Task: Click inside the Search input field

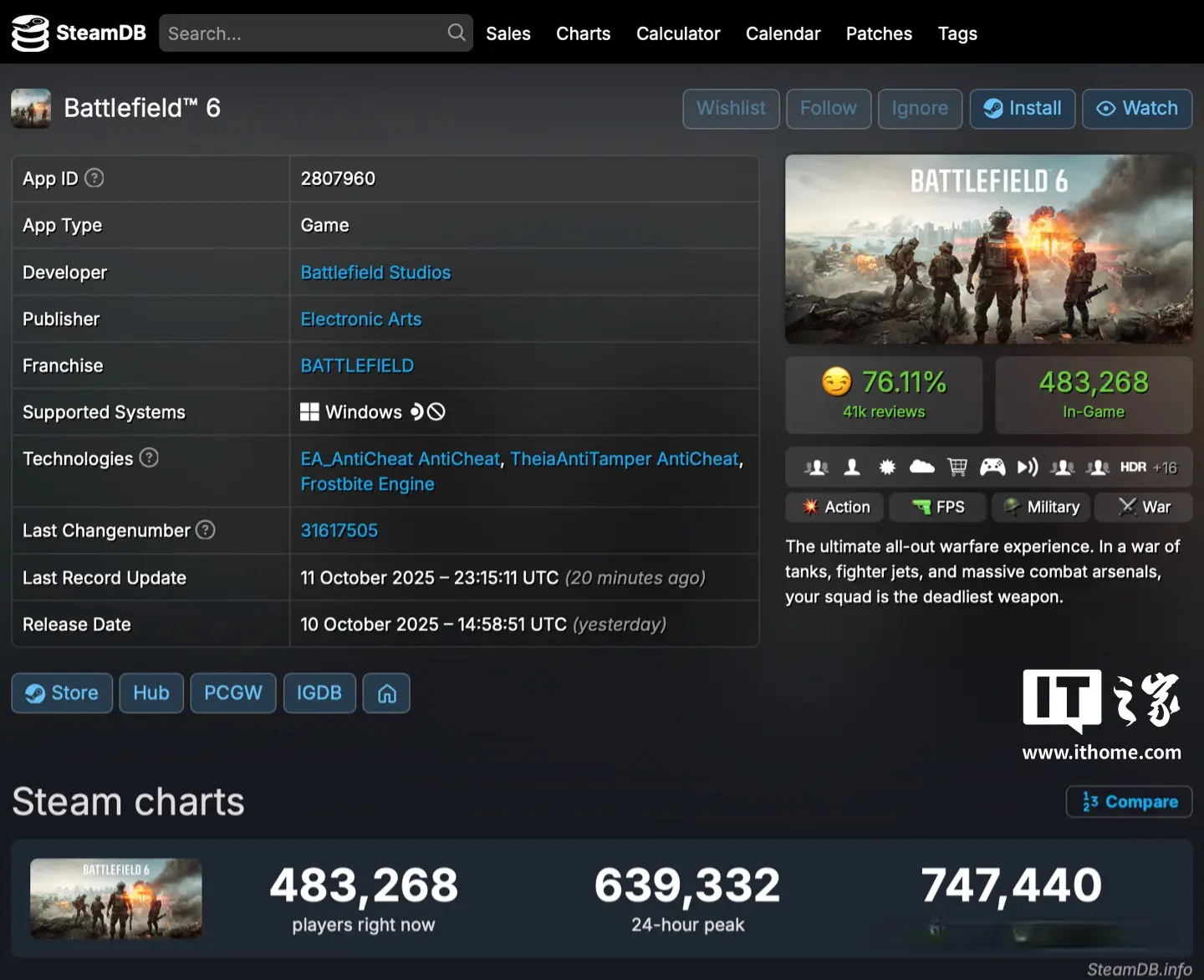Action: pos(301,33)
